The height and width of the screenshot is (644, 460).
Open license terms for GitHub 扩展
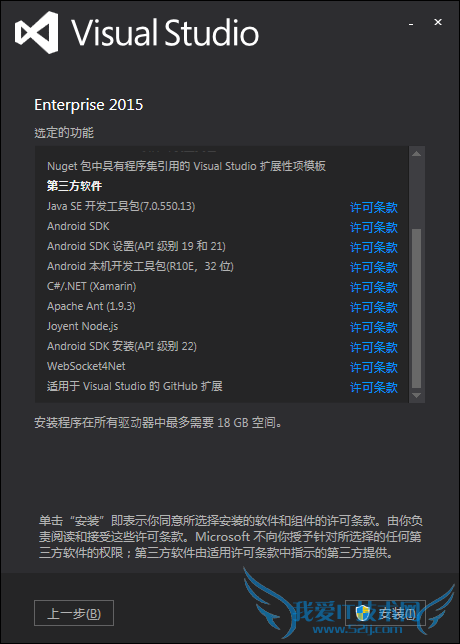coord(374,387)
